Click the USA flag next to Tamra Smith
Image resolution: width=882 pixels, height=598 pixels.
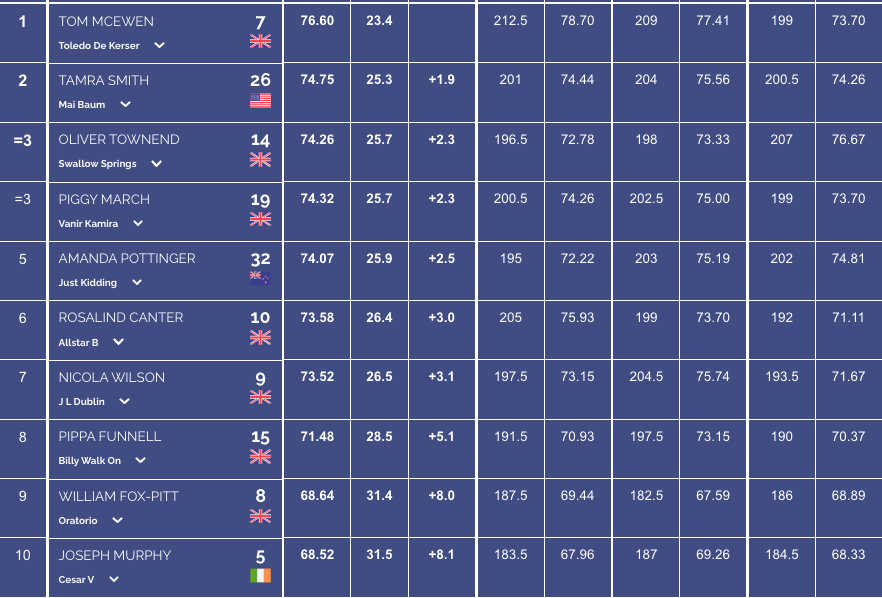click(x=260, y=100)
